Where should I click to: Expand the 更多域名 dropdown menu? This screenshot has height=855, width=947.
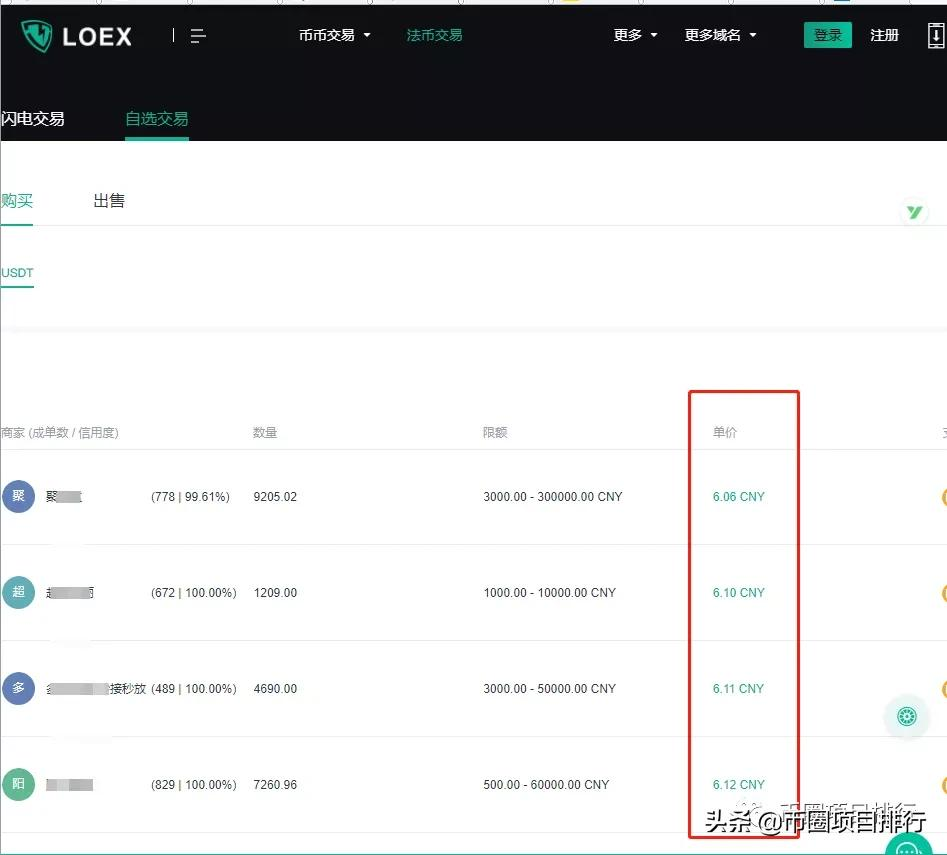(721, 36)
